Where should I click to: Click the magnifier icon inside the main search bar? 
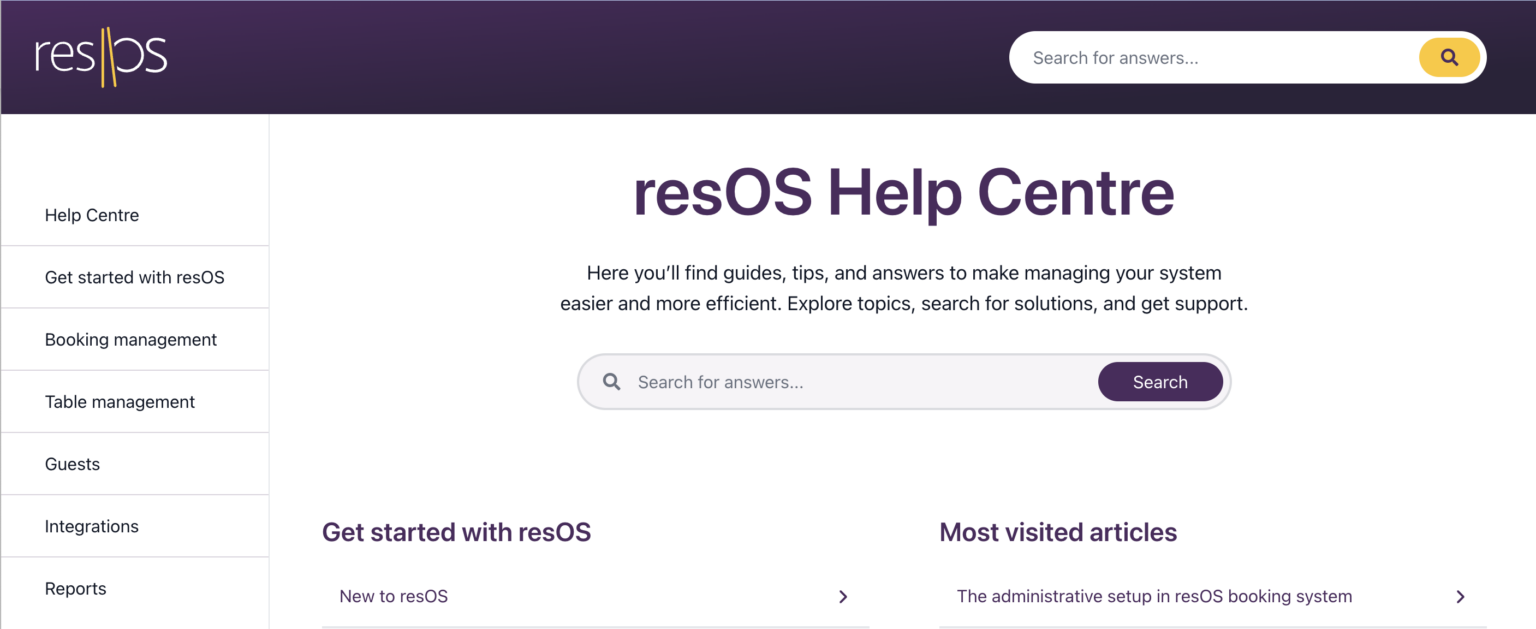click(612, 381)
